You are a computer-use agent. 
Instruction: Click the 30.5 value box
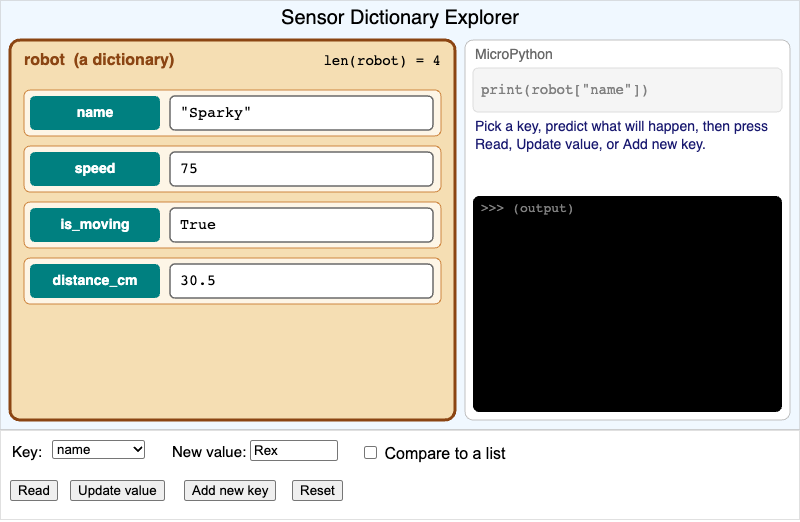point(302,281)
